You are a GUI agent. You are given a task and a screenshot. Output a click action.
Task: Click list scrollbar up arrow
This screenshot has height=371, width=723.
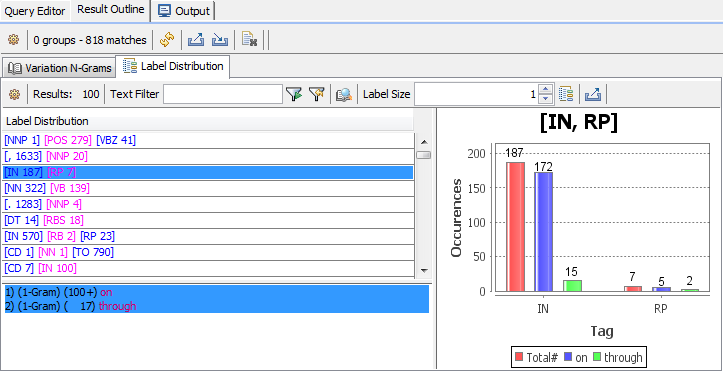tap(424, 142)
